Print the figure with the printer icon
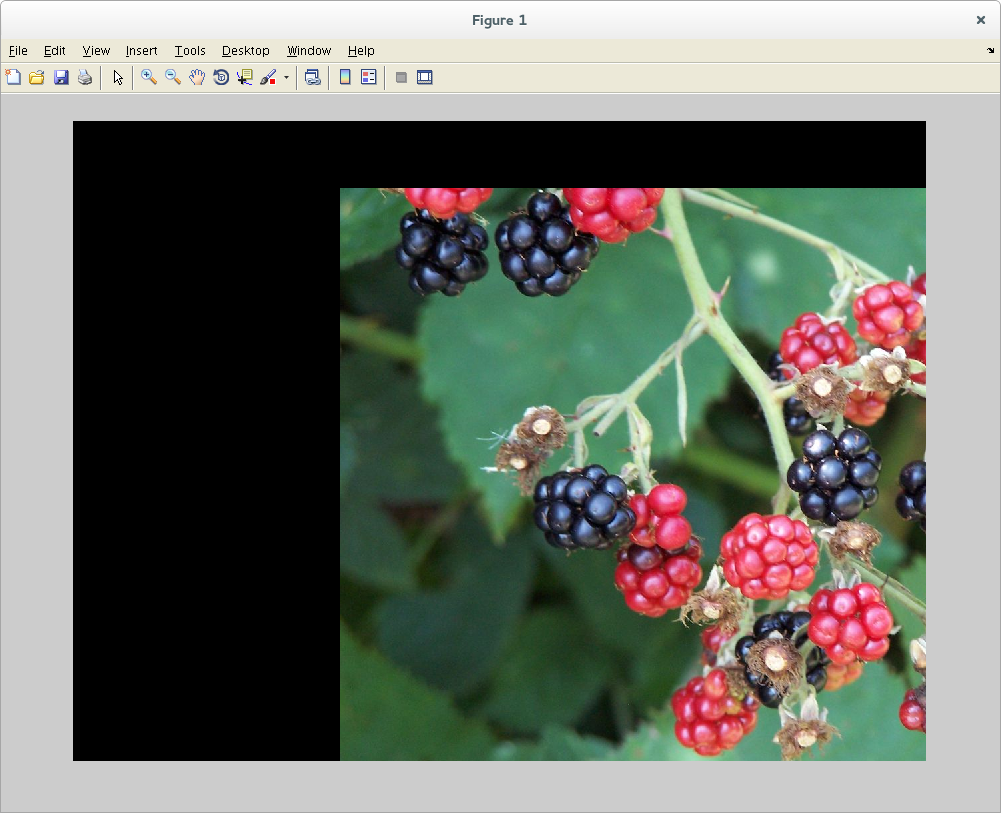The height and width of the screenshot is (813, 1001). coord(85,77)
